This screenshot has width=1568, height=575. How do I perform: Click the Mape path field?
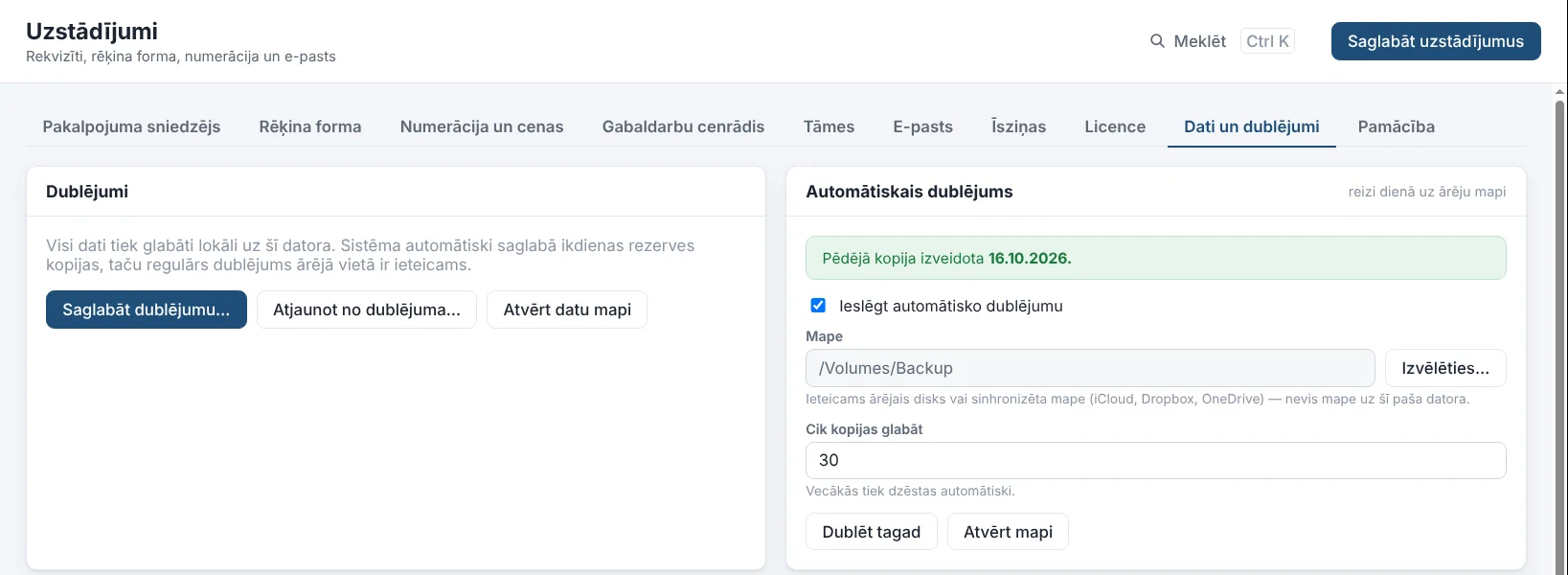(1090, 368)
